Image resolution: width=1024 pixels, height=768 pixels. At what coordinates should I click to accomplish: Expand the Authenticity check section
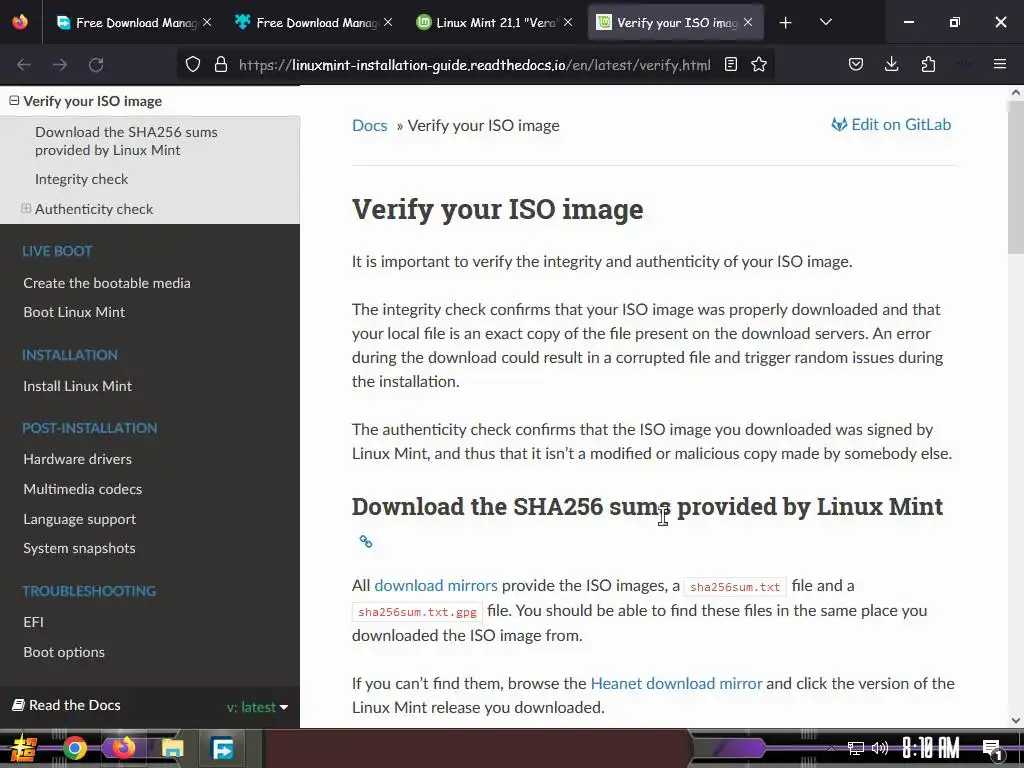click(26, 208)
